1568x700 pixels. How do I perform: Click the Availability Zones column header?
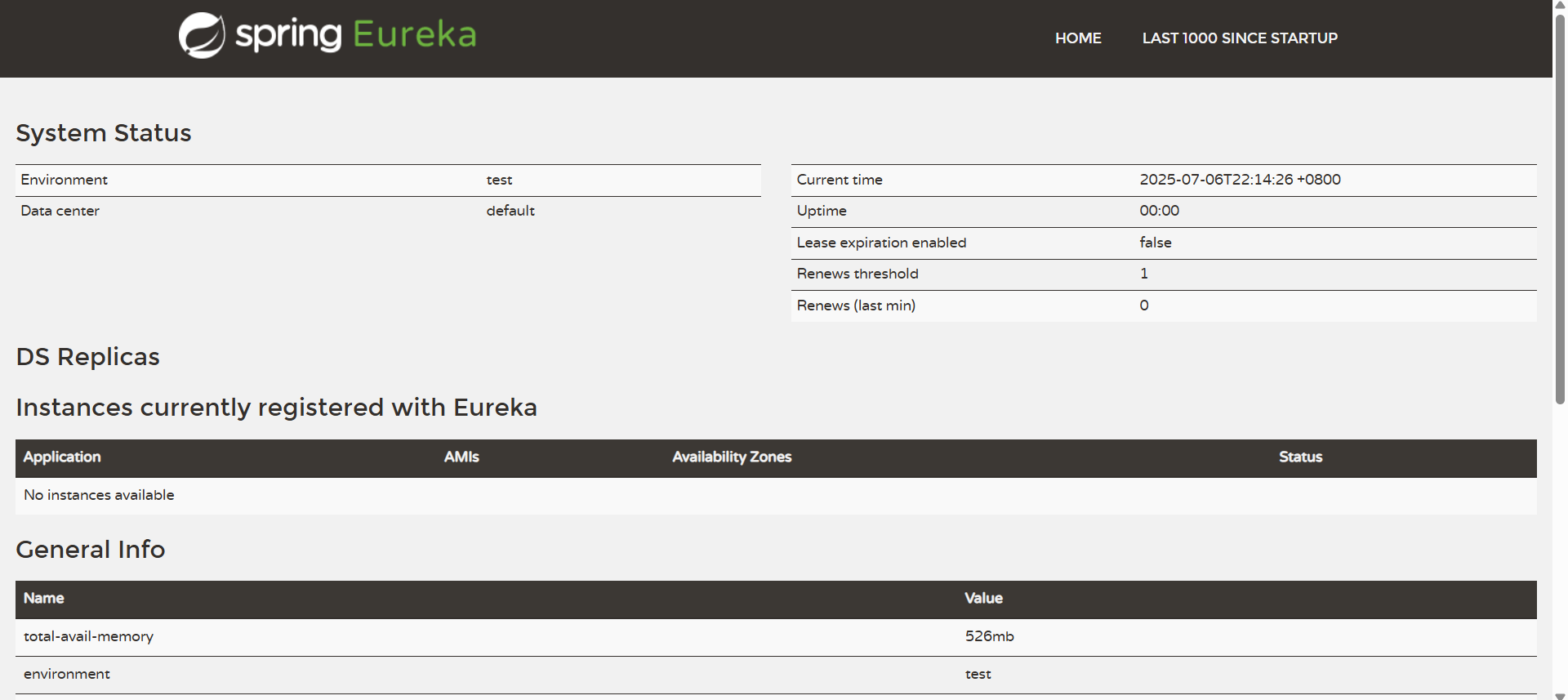click(732, 457)
